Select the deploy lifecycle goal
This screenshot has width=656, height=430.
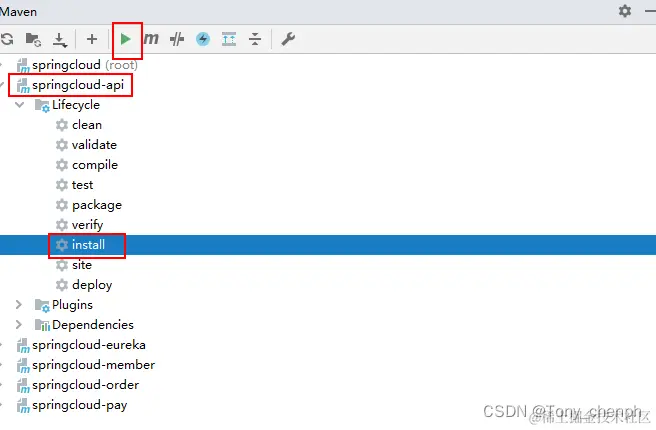click(92, 285)
